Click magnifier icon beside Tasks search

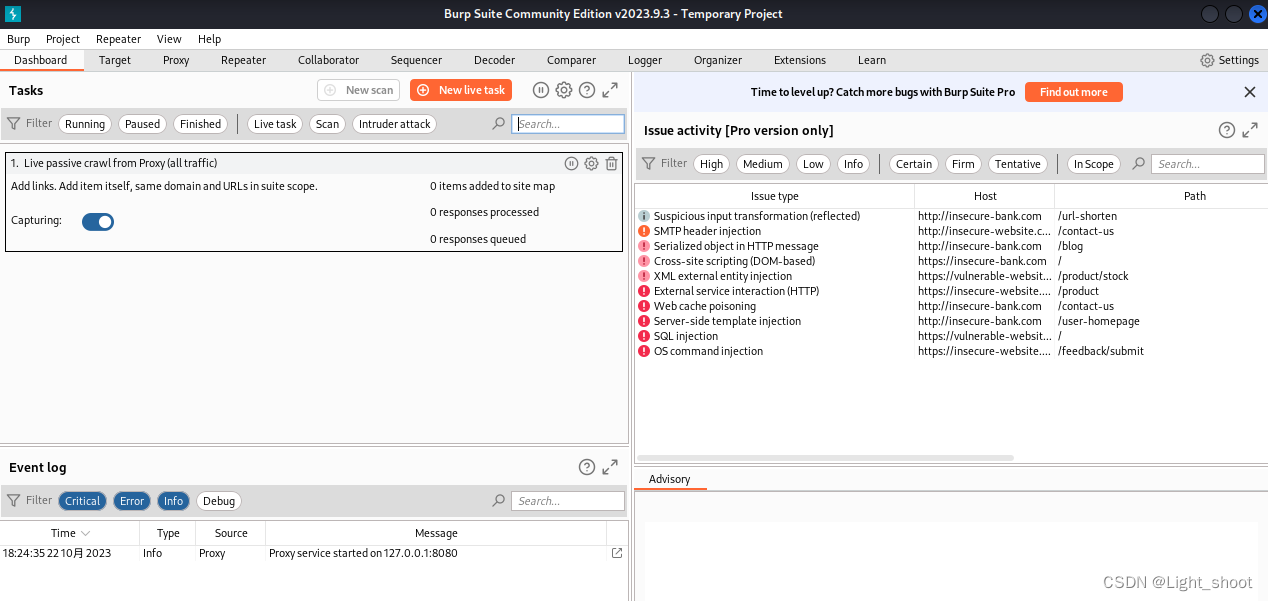[499, 124]
